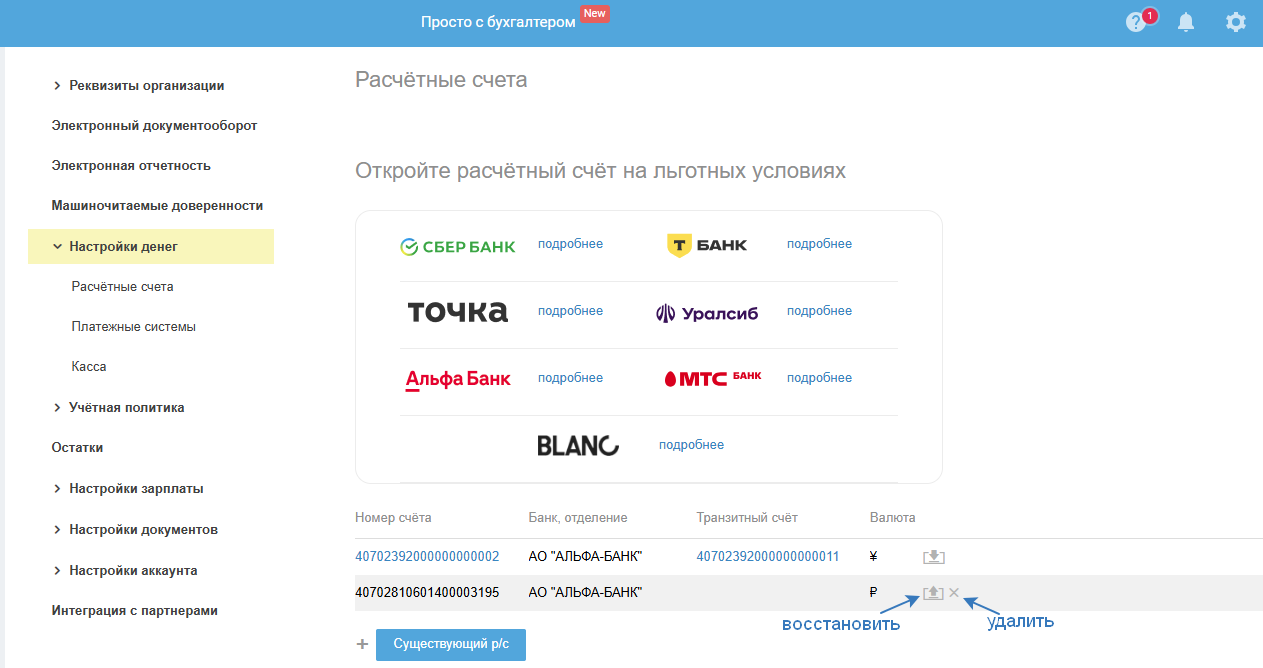Open the help question mark icon

[x=1135, y=22]
